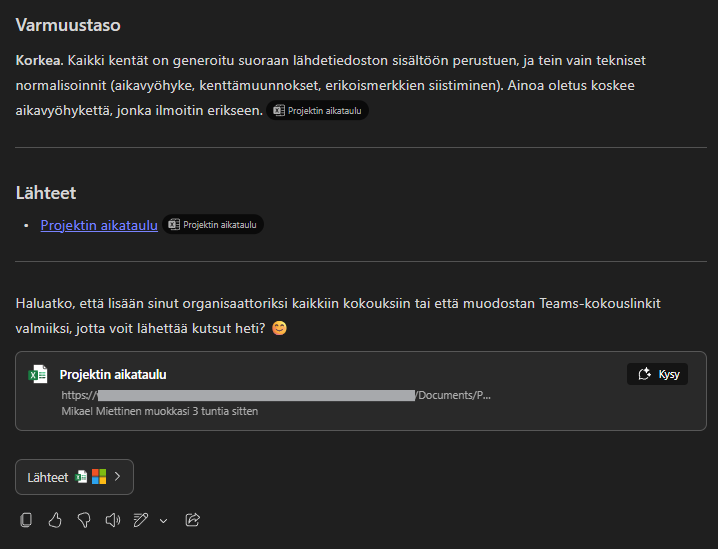Click the Excel icon on file card
The width and height of the screenshot is (718, 549).
(x=38, y=375)
